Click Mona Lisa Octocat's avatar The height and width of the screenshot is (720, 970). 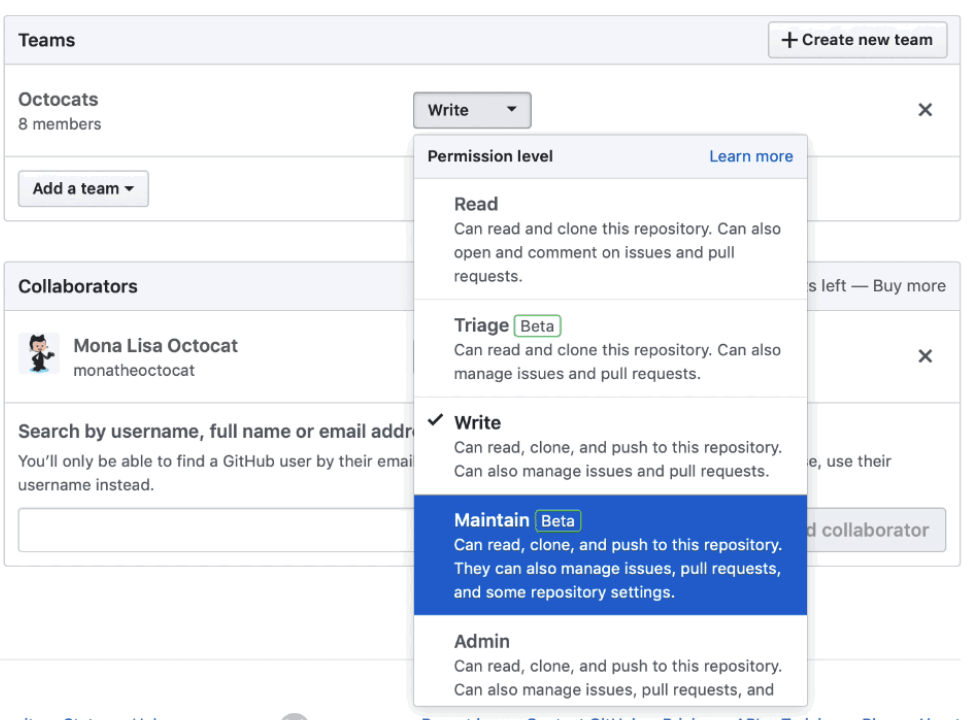click(x=39, y=354)
